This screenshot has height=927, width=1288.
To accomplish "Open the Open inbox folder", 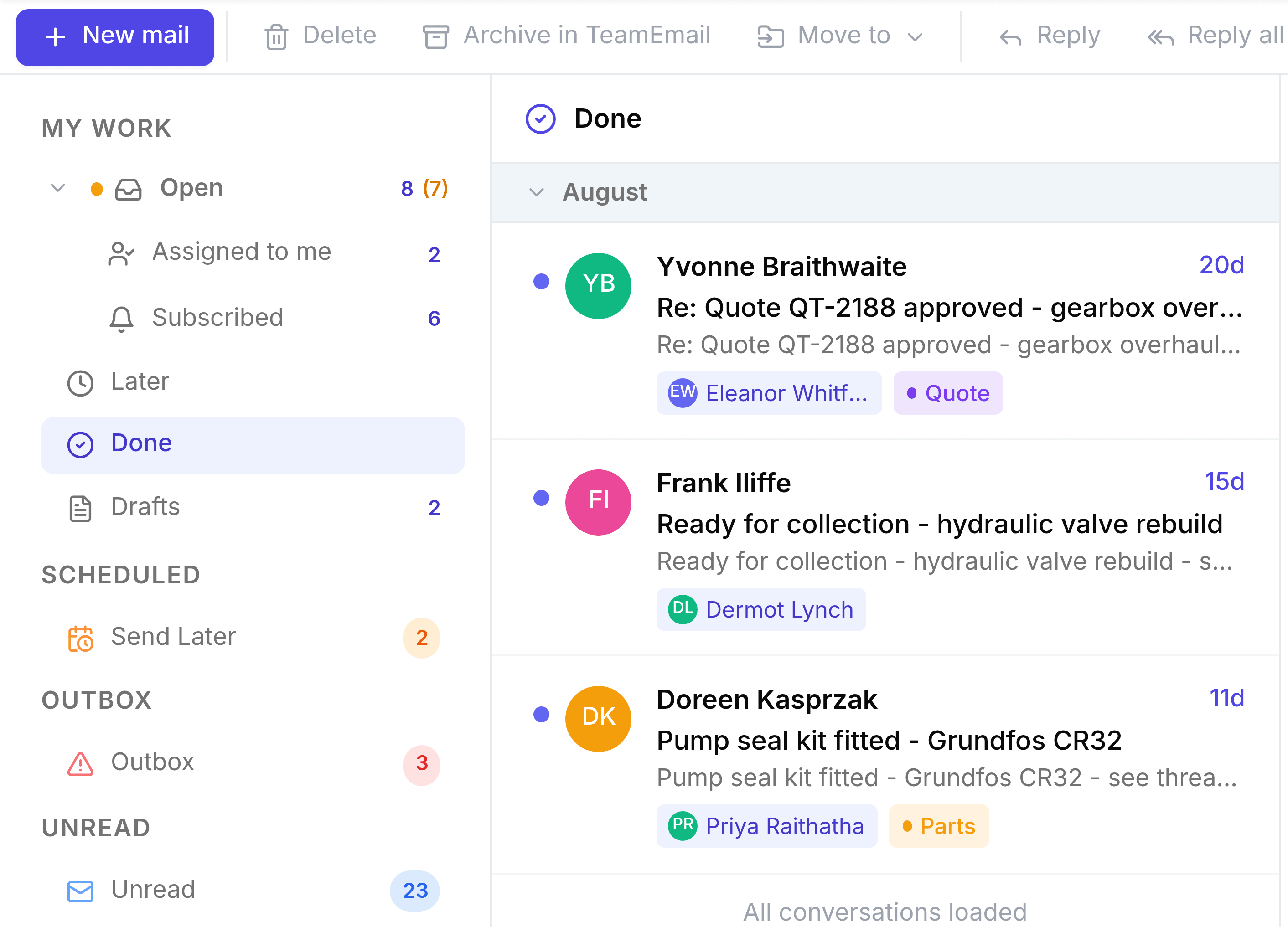I will [253, 188].
